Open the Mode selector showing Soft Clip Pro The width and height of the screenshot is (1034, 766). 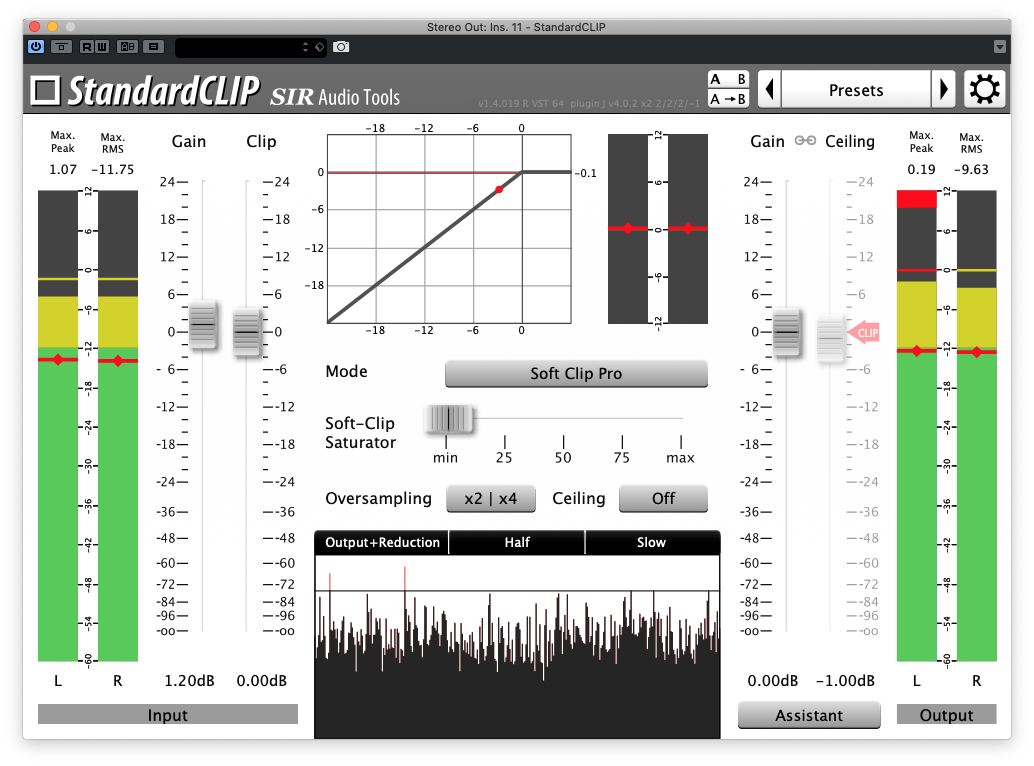coord(576,373)
